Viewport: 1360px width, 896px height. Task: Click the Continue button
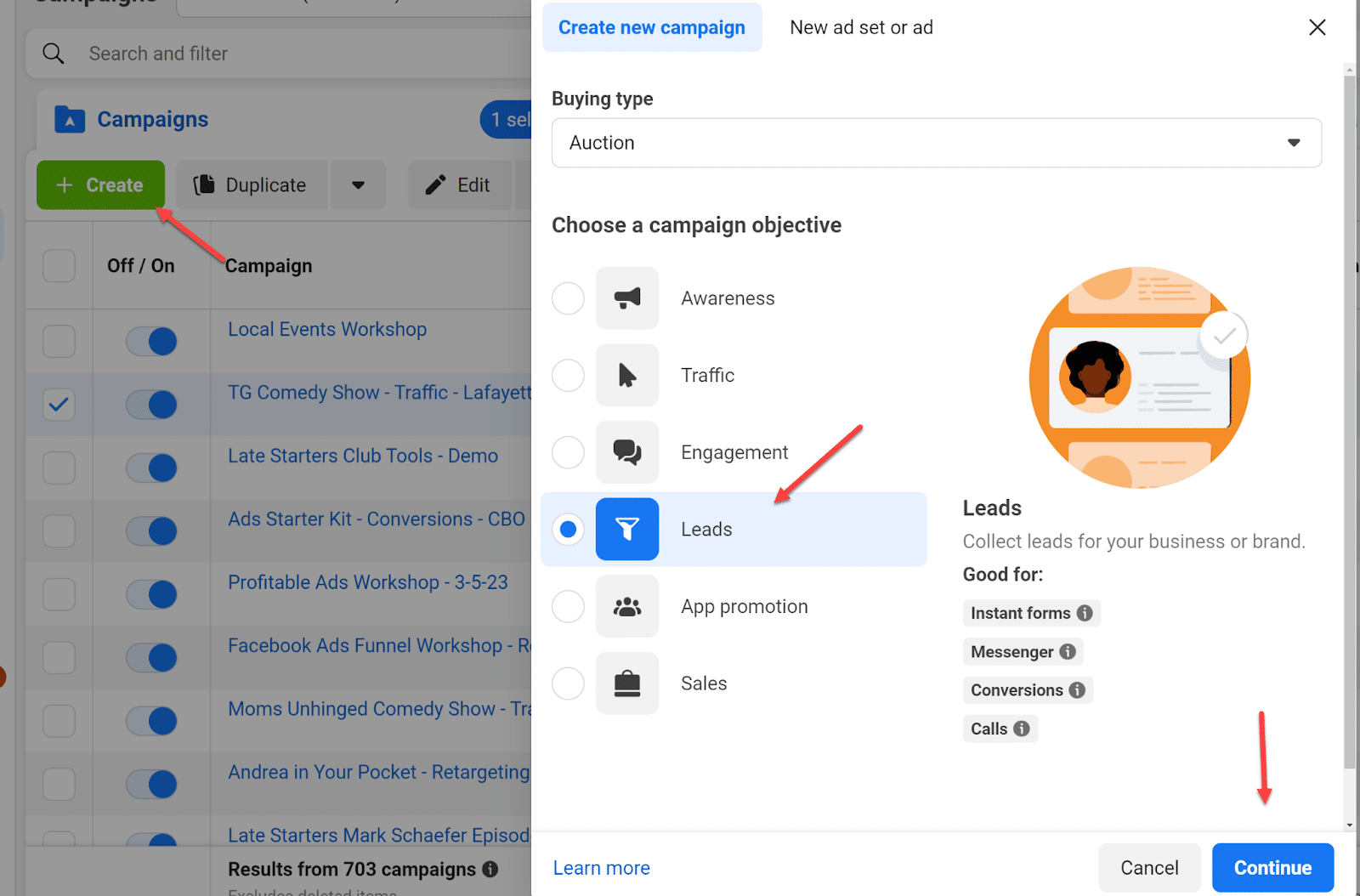(x=1272, y=867)
